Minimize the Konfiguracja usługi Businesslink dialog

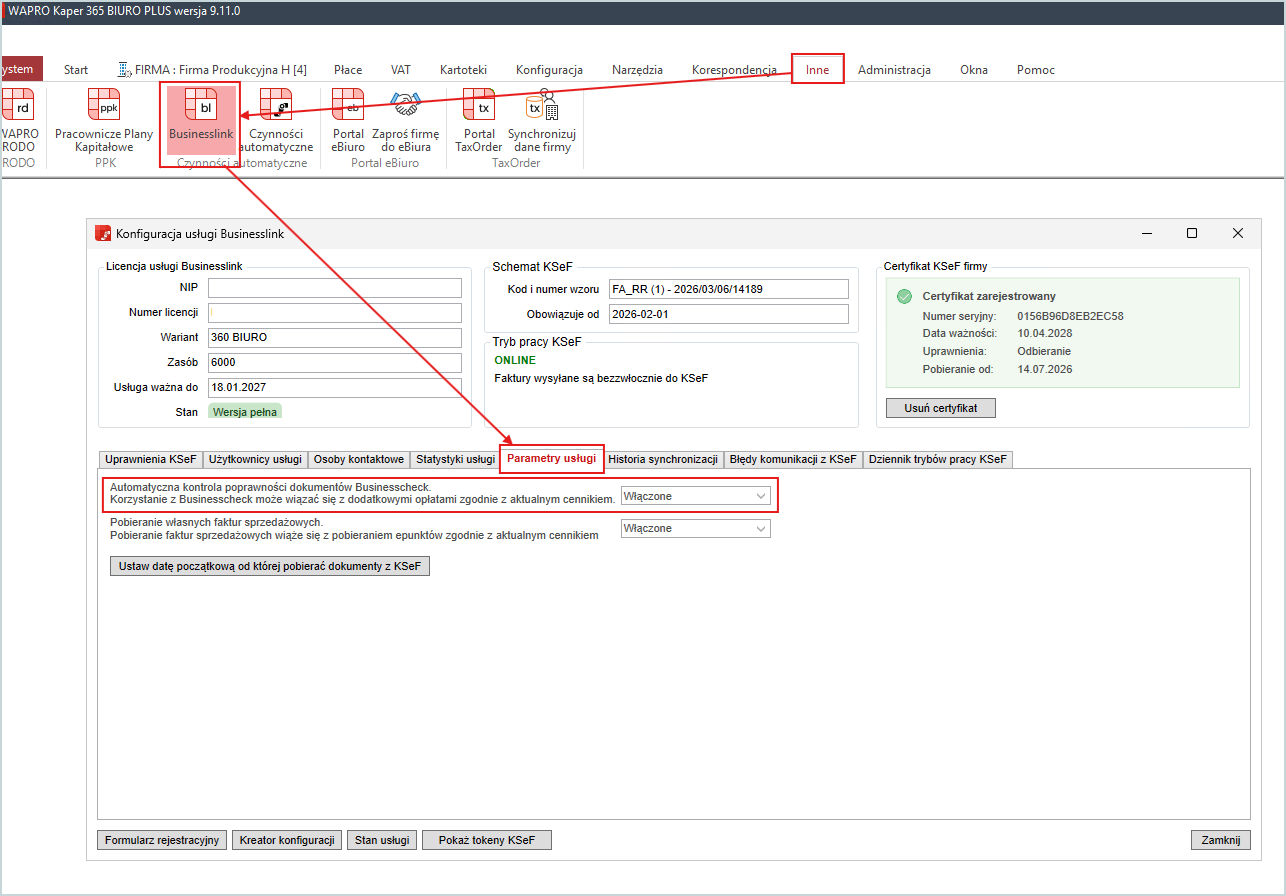pos(1146,233)
